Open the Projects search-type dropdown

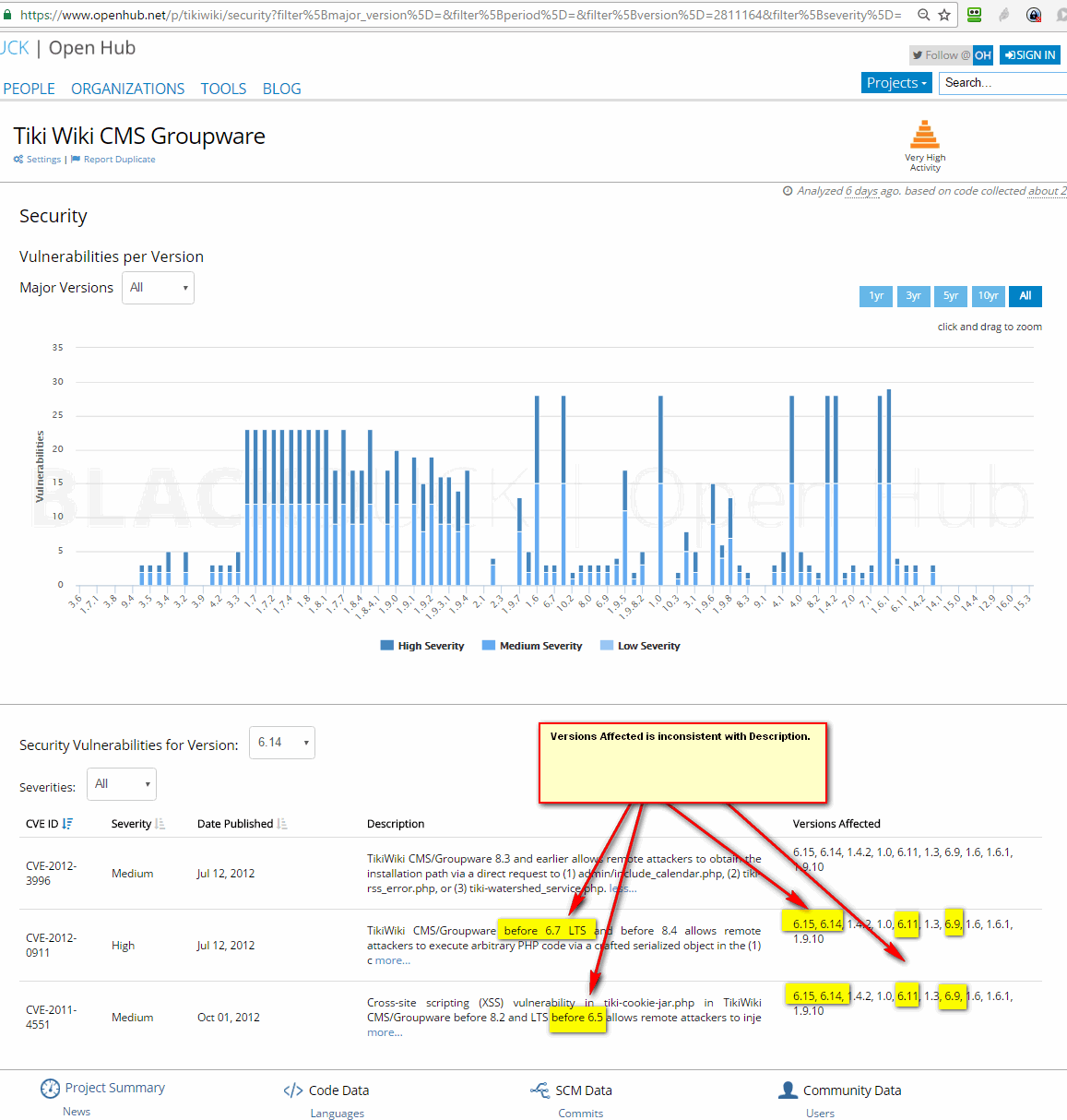click(x=896, y=83)
